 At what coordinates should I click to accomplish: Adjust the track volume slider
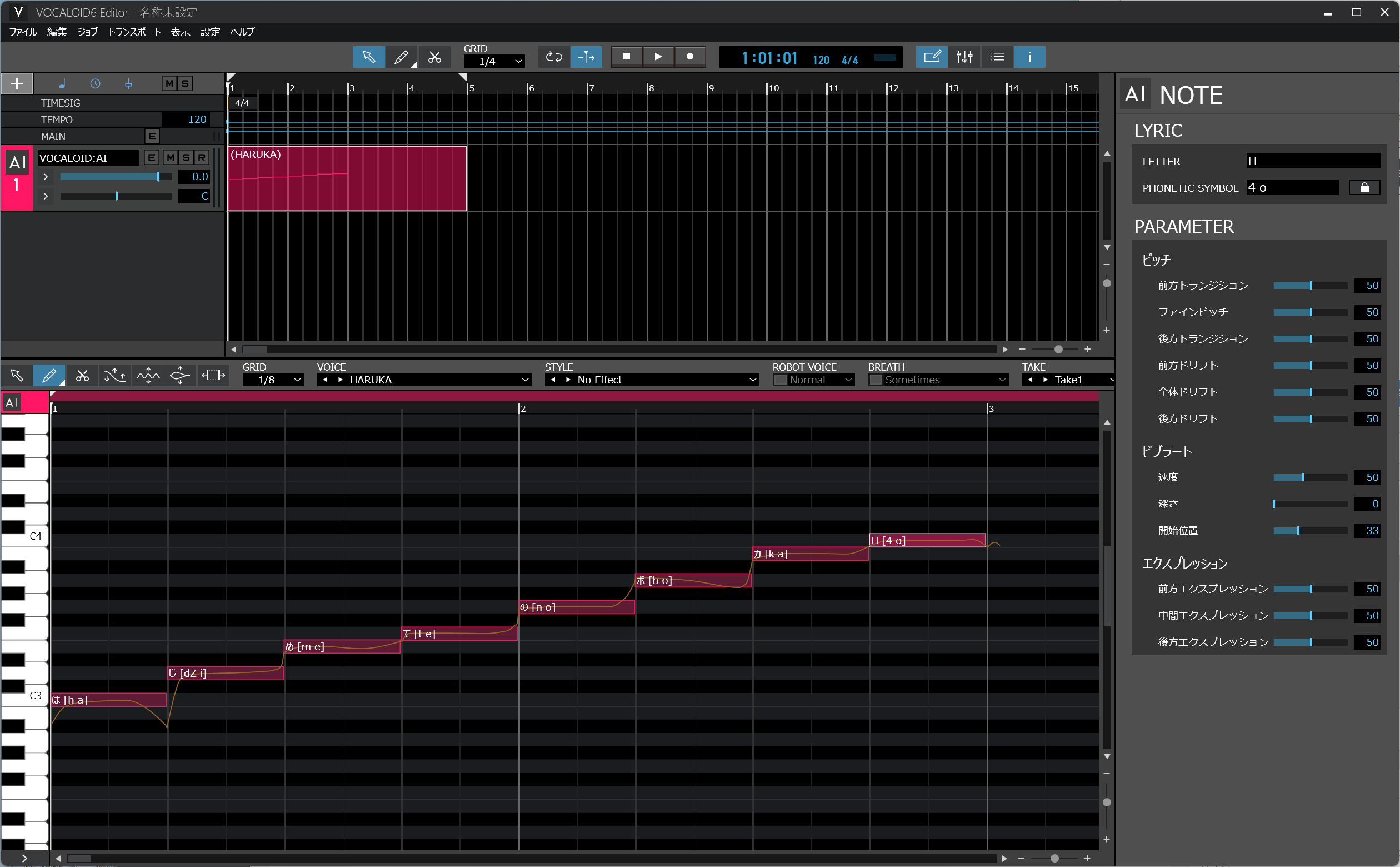click(116, 177)
